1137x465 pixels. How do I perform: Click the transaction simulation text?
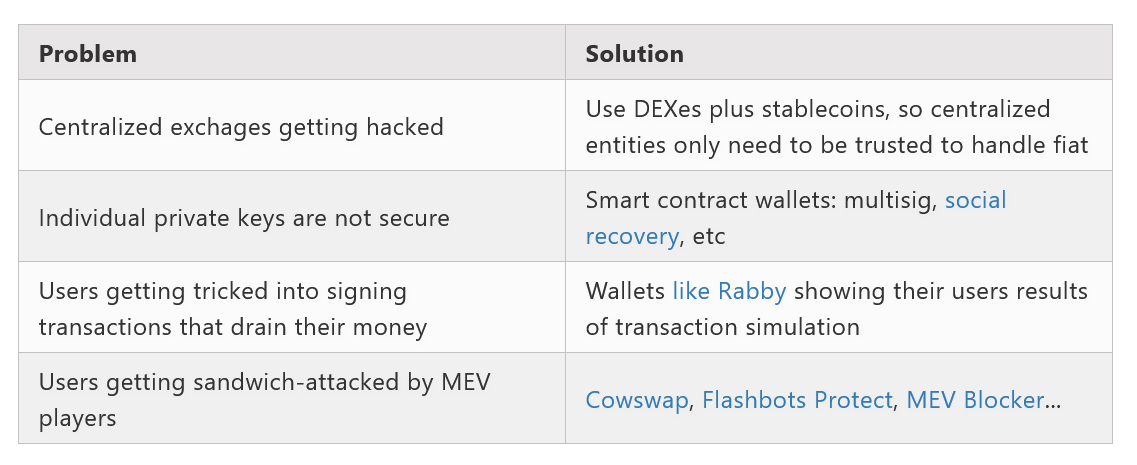pos(737,326)
